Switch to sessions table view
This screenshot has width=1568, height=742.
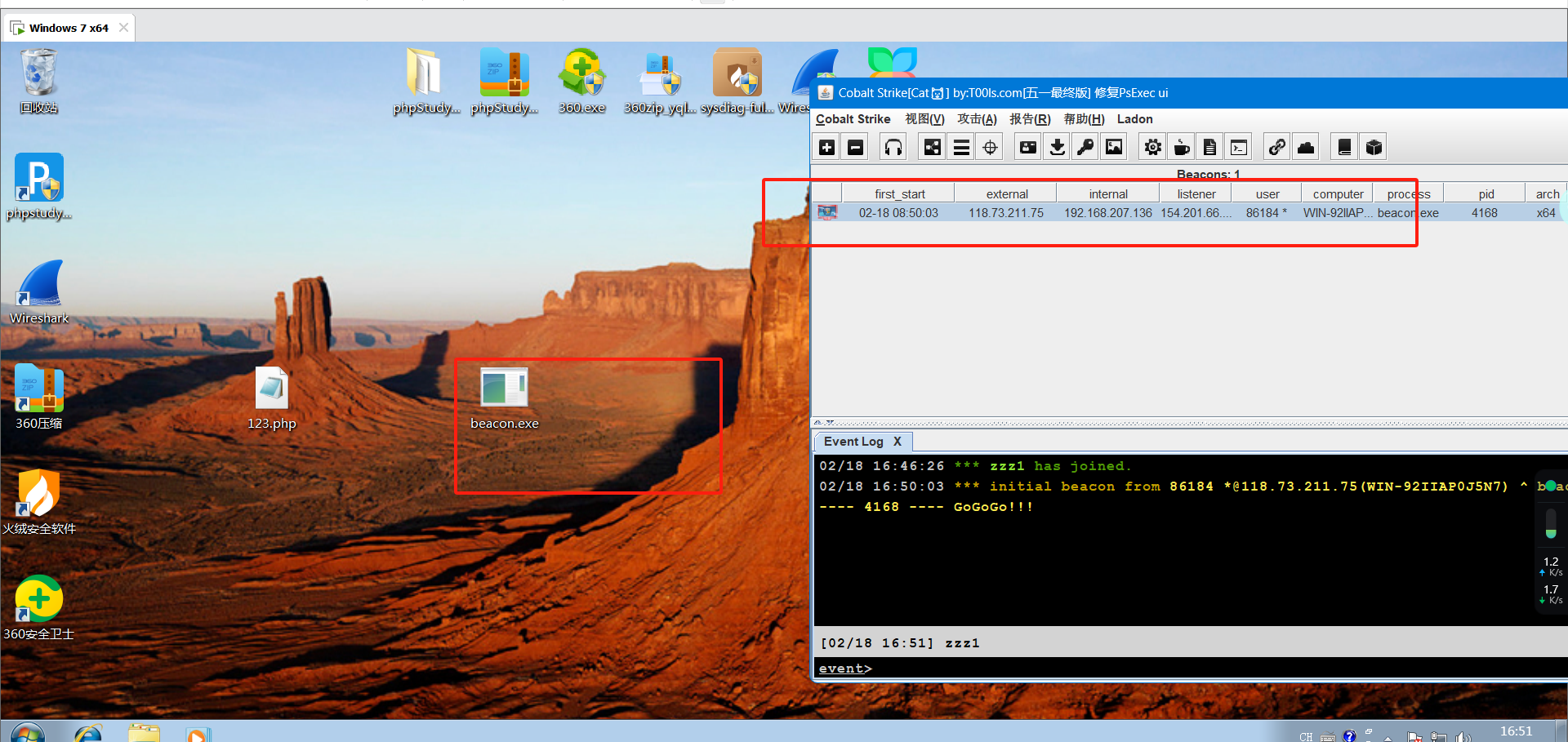click(x=961, y=146)
